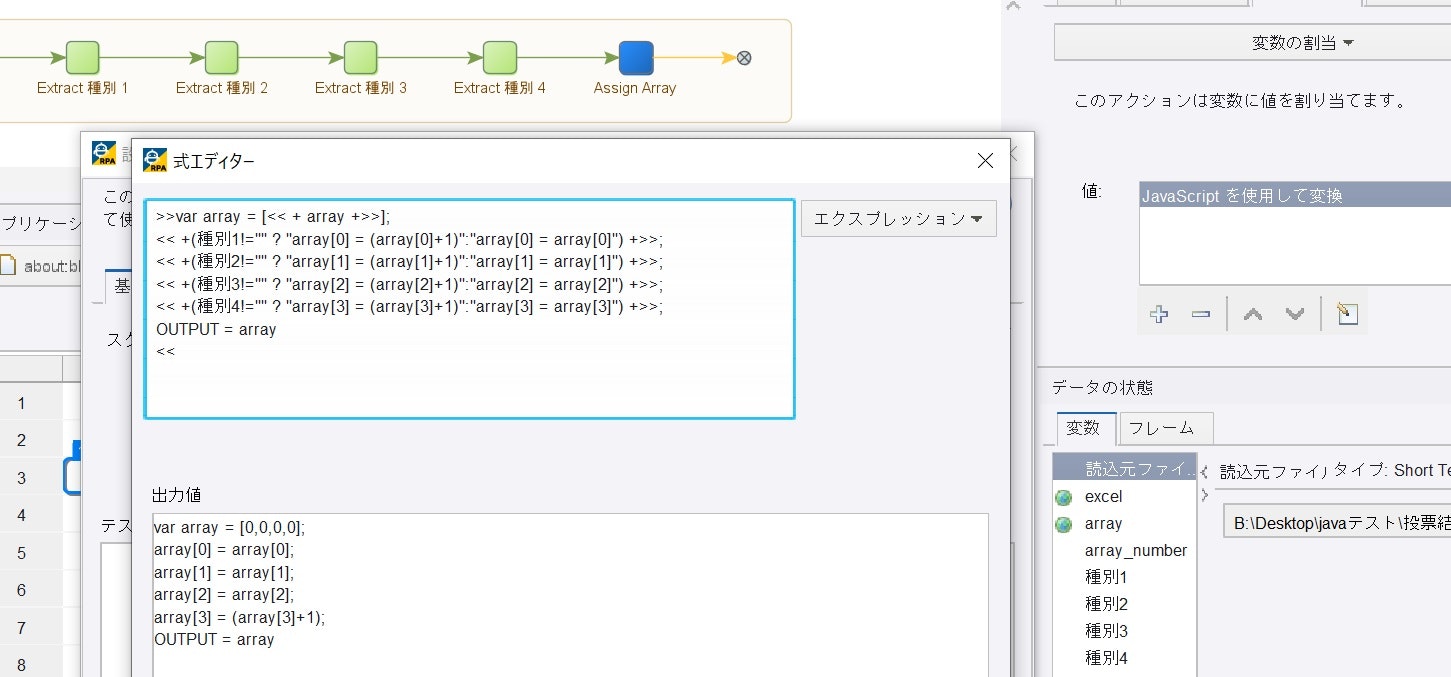
Task: Move the value up with arrow icon
Action: coord(1252,314)
